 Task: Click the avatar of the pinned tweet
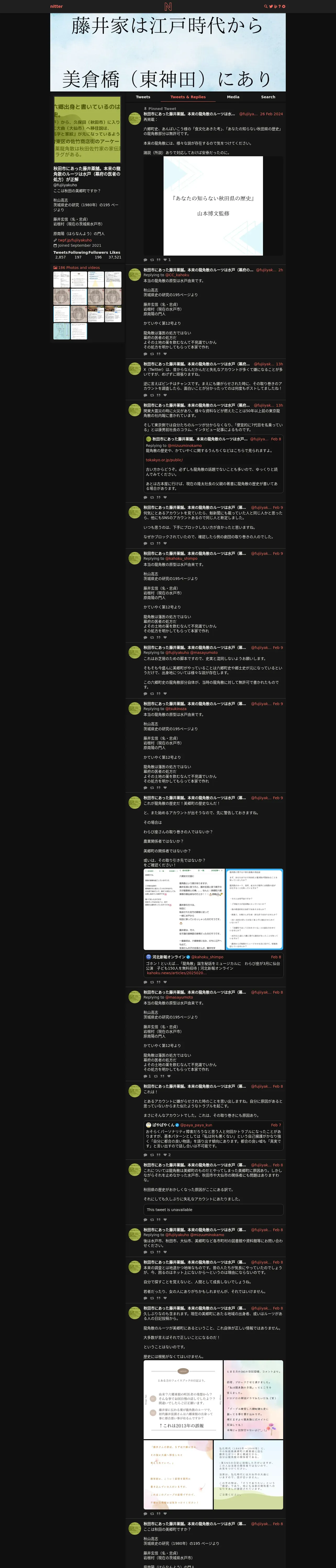(x=135, y=118)
